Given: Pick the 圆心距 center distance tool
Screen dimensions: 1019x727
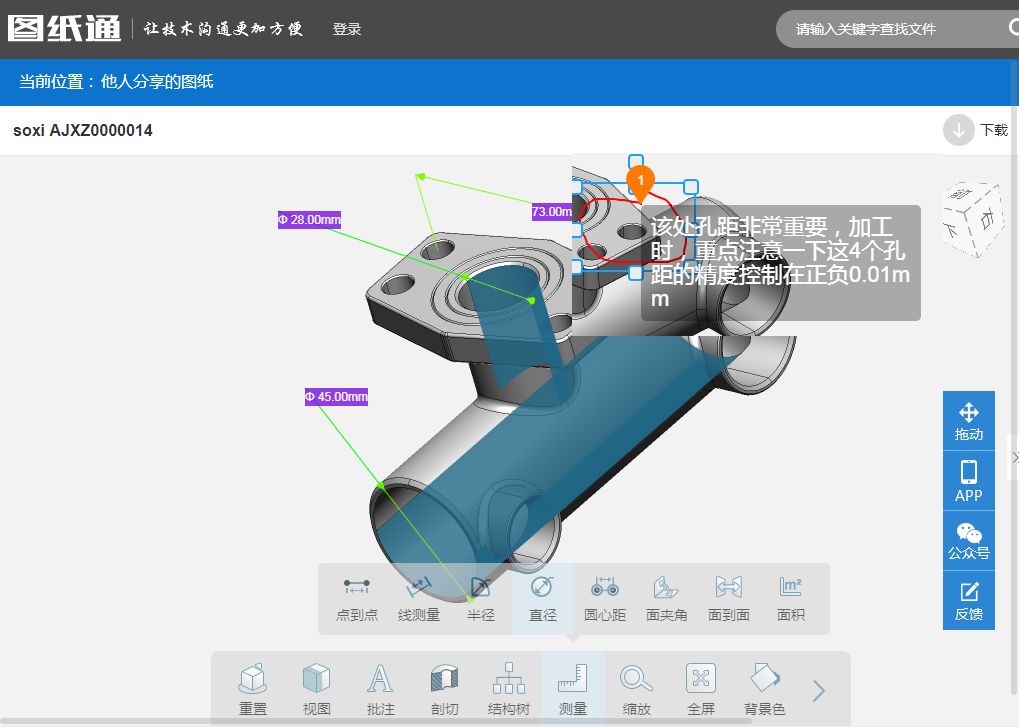Looking at the screenshot, I should pos(604,598).
